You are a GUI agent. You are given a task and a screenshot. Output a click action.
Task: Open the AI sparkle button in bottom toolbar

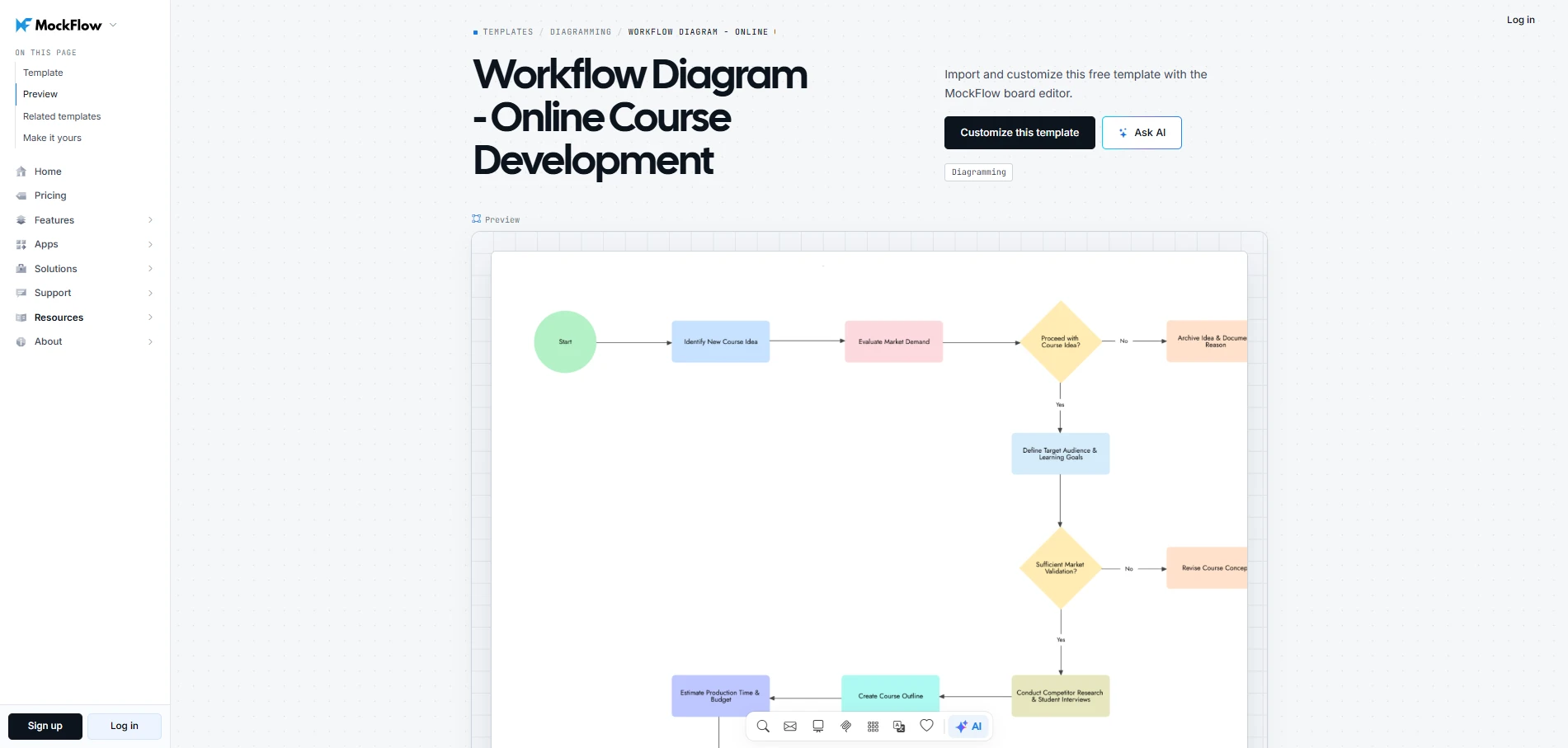pyautogui.click(x=968, y=727)
